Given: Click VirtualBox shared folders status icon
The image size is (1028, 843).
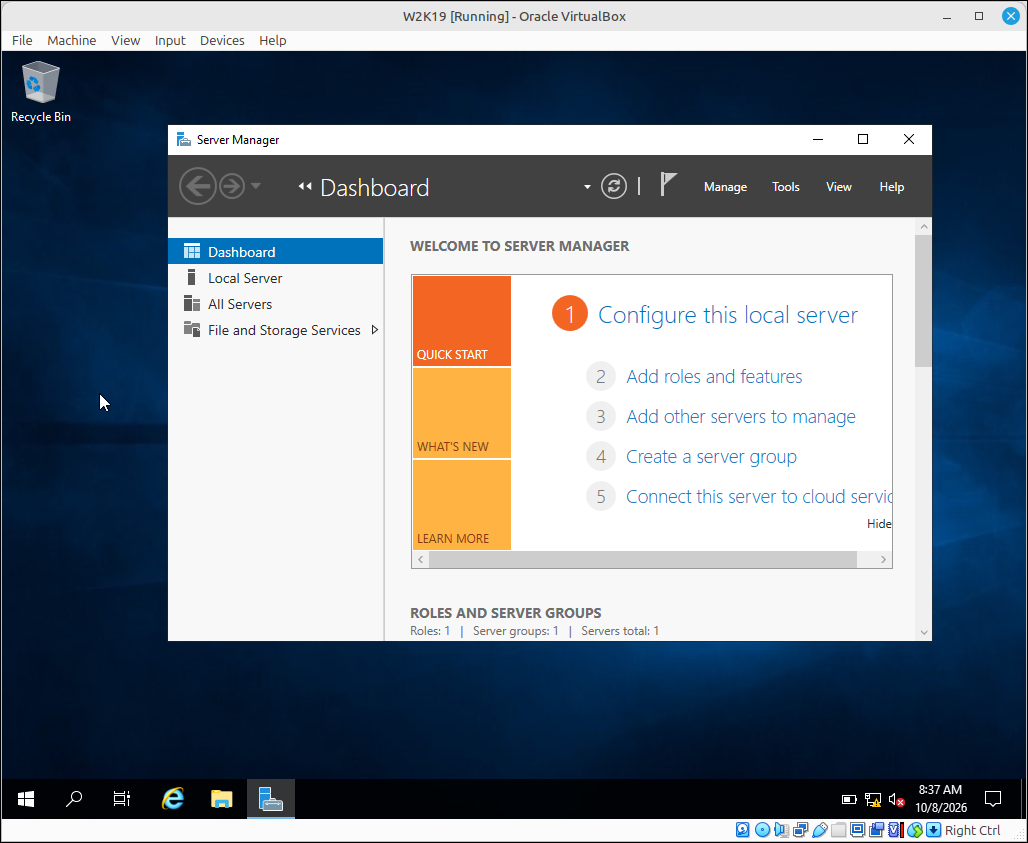Looking at the screenshot, I should pos(838,830).
